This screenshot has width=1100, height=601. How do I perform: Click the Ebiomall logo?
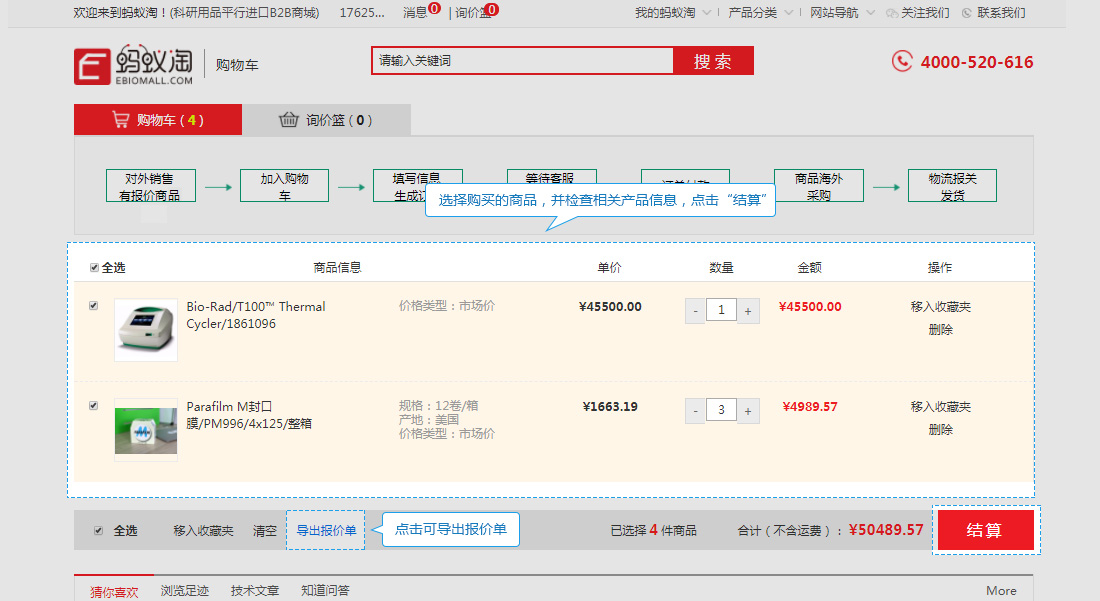click(133, 65)
